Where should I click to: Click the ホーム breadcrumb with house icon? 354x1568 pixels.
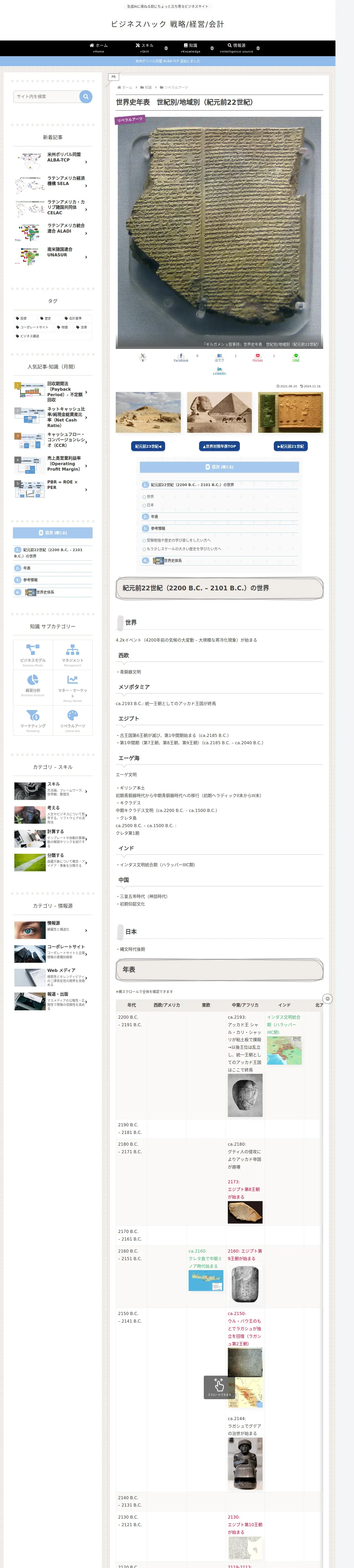(125, 88)
